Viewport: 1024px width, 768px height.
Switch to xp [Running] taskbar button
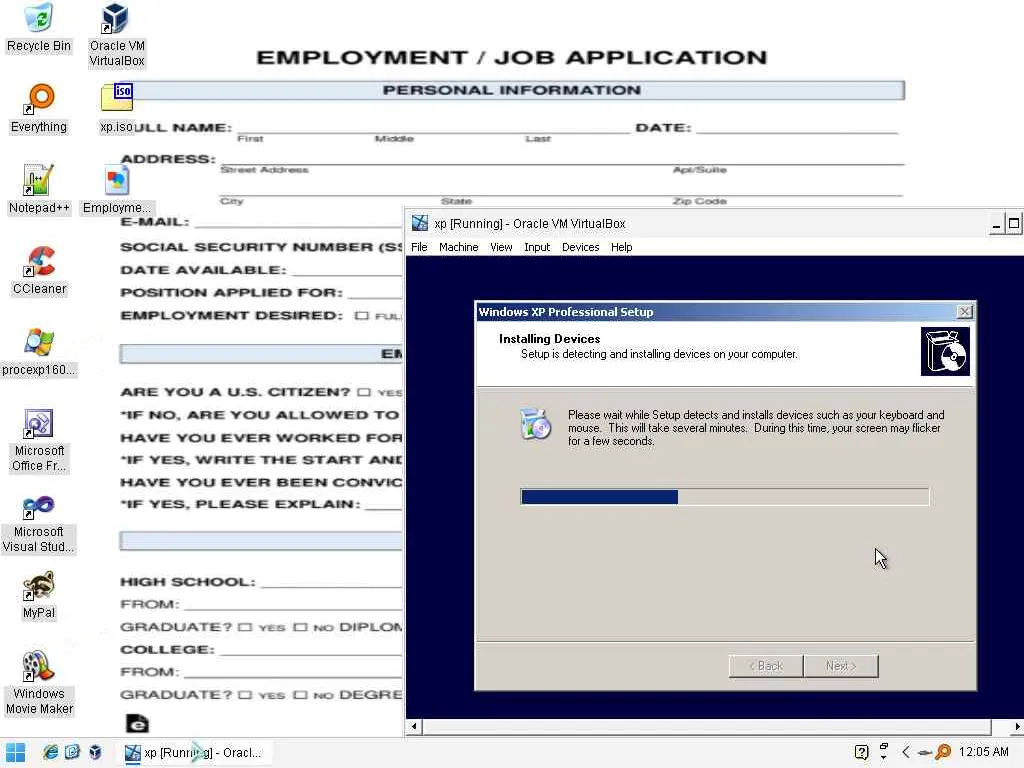click(194, 753)
